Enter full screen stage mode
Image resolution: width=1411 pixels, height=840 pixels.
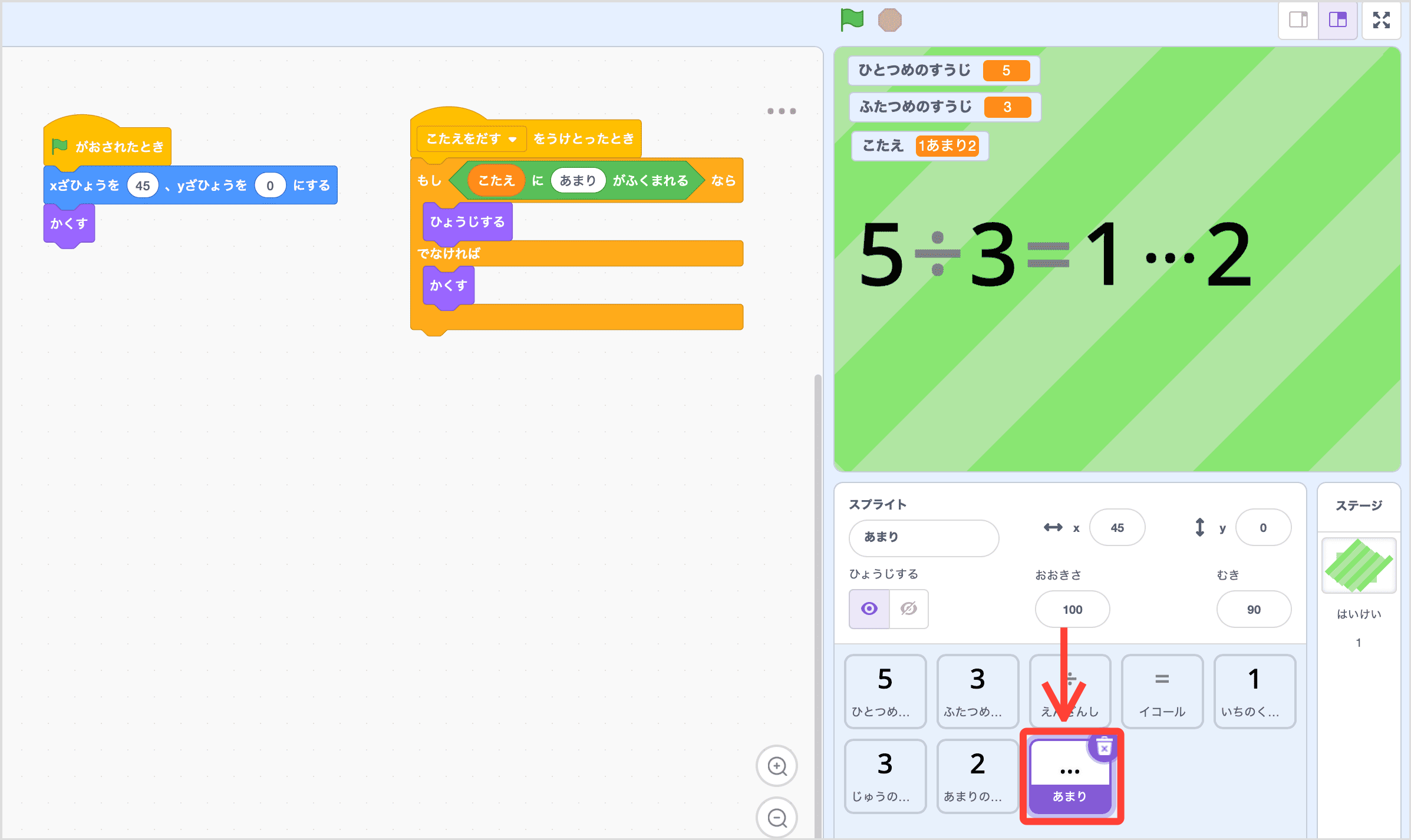(1382, 20)
